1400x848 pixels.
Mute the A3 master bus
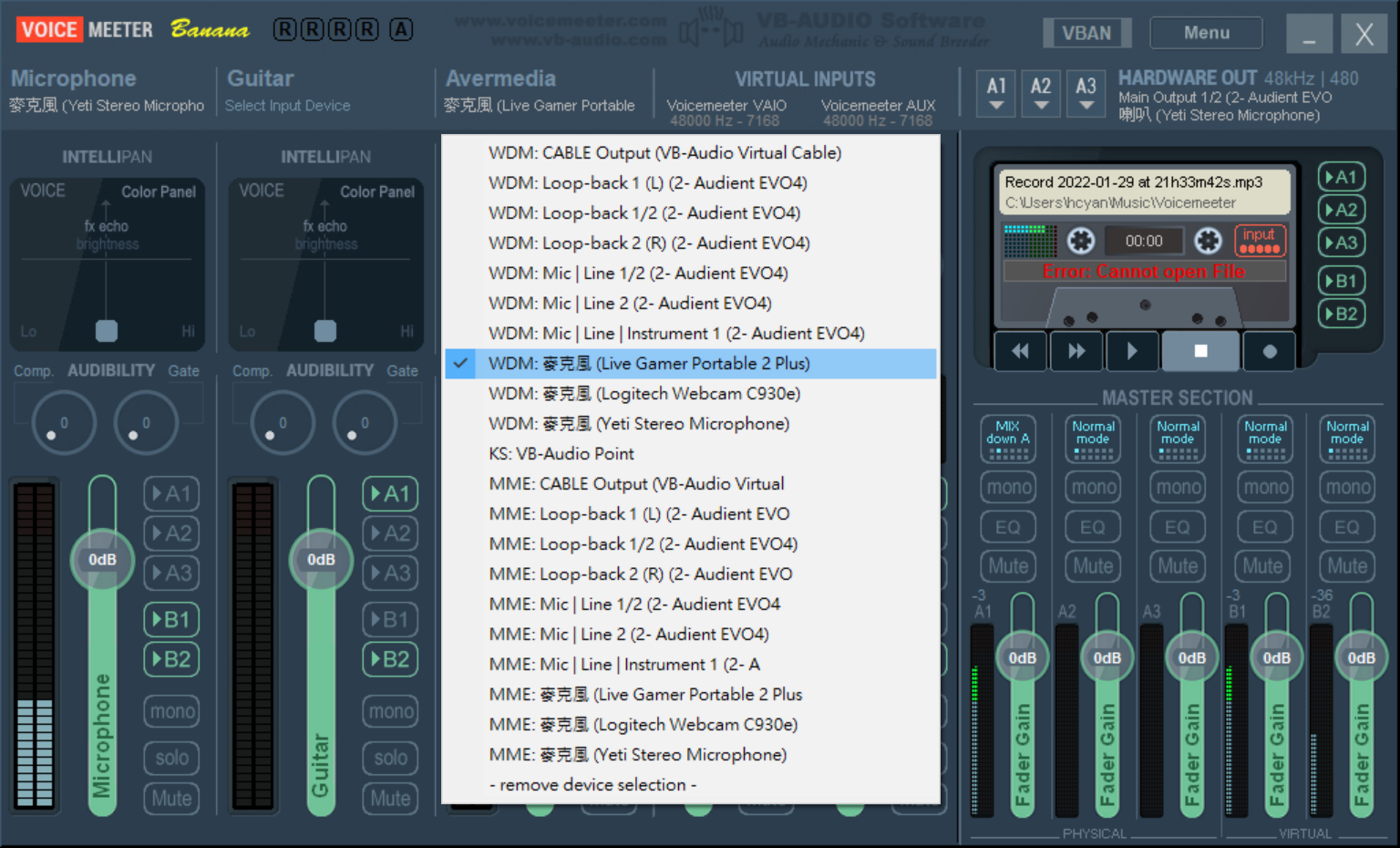1178,566
